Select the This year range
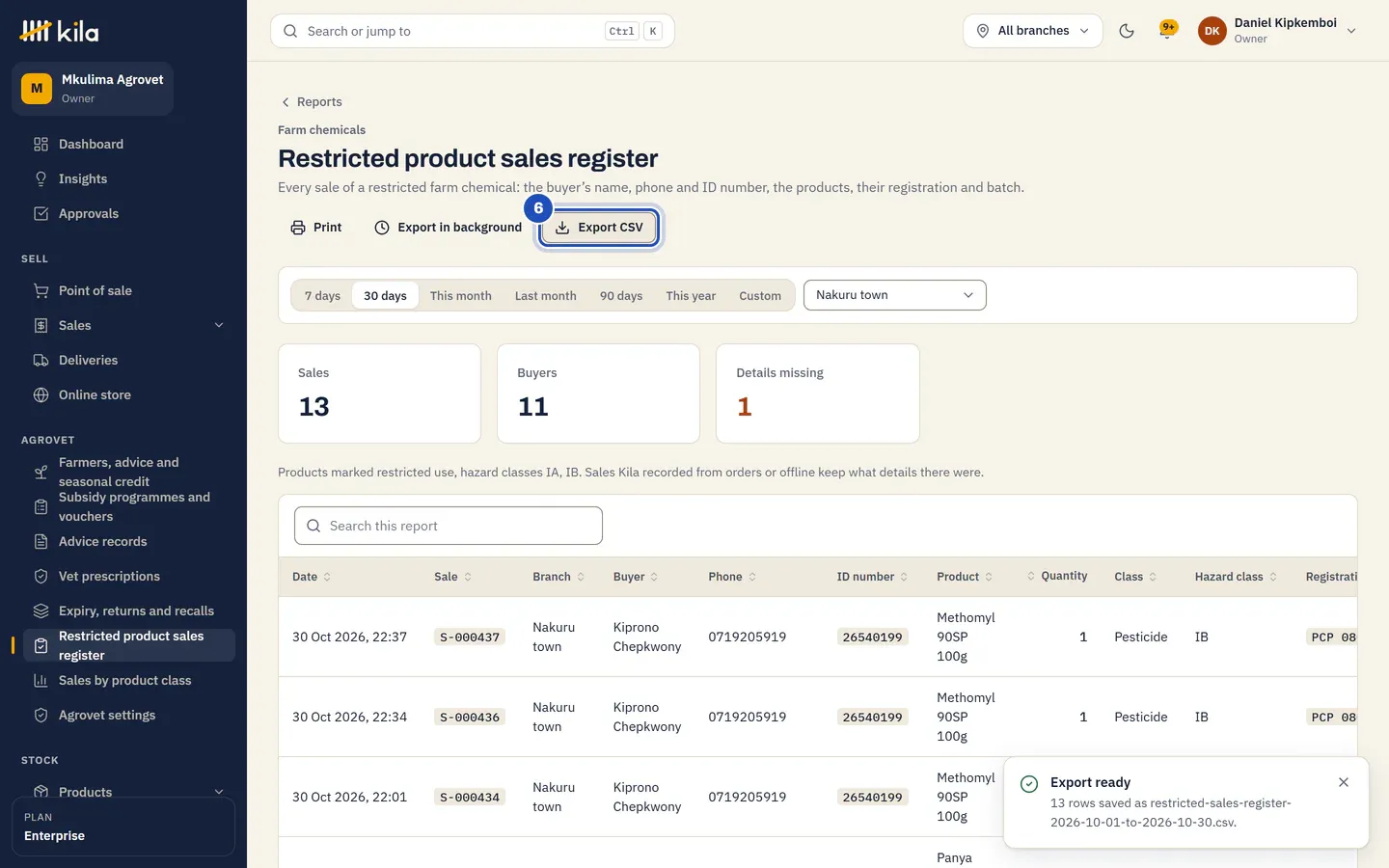Screen dimensions: 1389x868 click(x=691, y=296)
